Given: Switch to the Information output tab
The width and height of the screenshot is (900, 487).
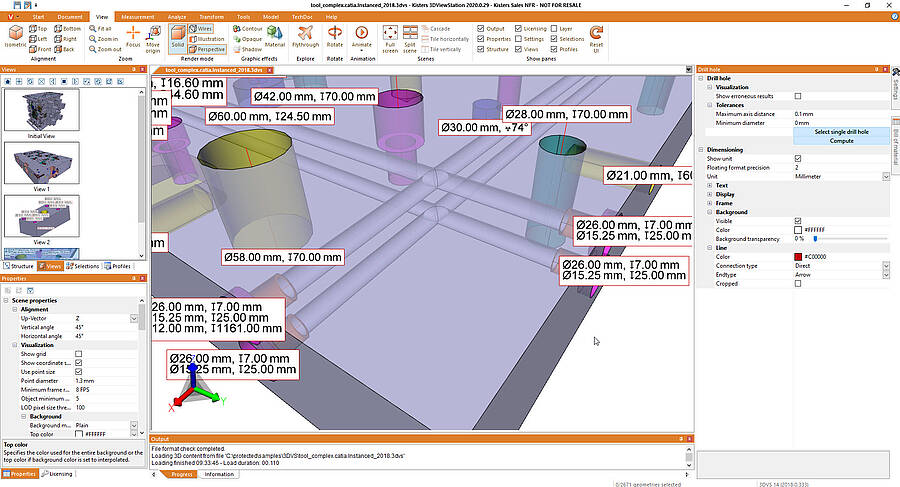Looking at the screenshot, I should tap(219, 474).
